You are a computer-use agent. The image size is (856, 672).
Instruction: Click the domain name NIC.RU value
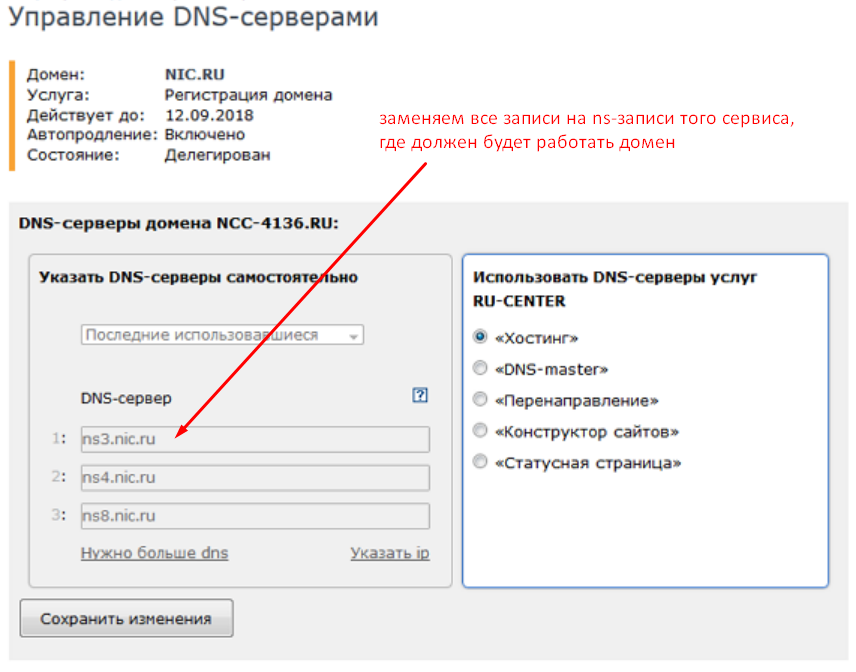[194, 74]
